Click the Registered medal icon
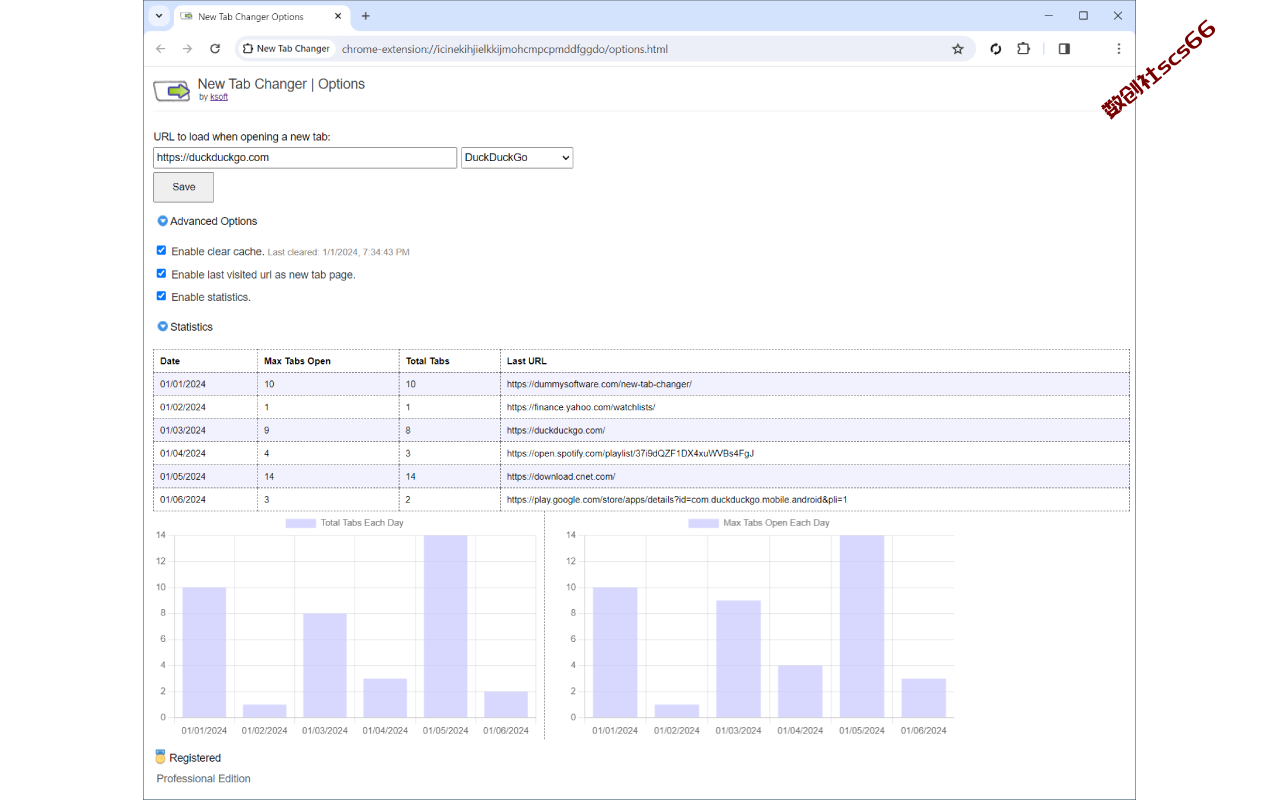1280x800 pixels. (160, 757)
